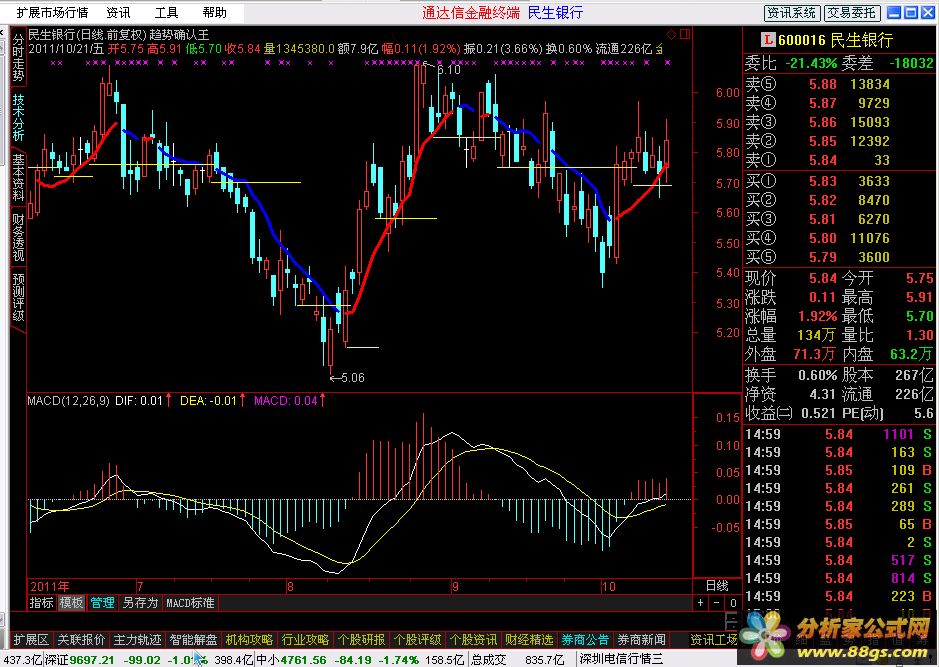Click the yellow marker icon after 流通226亿
Screen dimensions: 939x667
pyautogui.click(x=659, y=49)
